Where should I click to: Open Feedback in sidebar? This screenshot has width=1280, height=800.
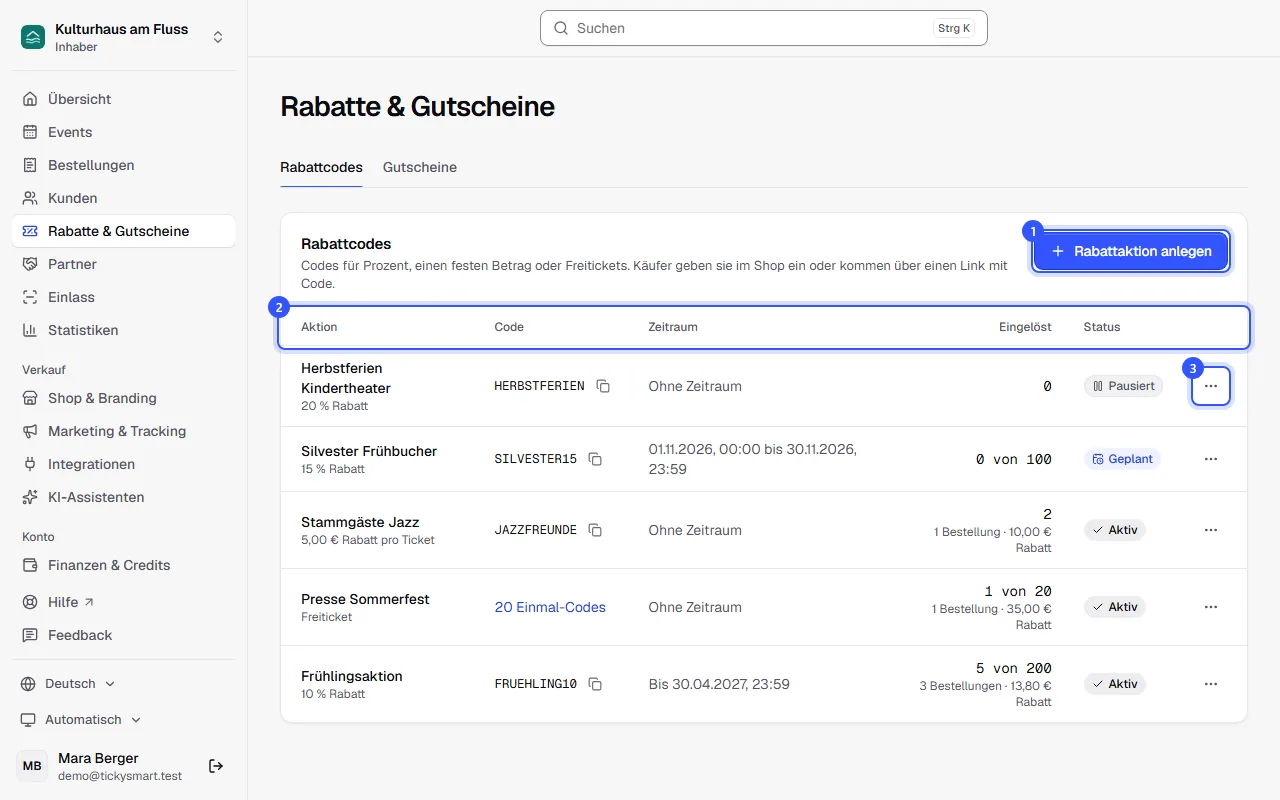(124, 635)
